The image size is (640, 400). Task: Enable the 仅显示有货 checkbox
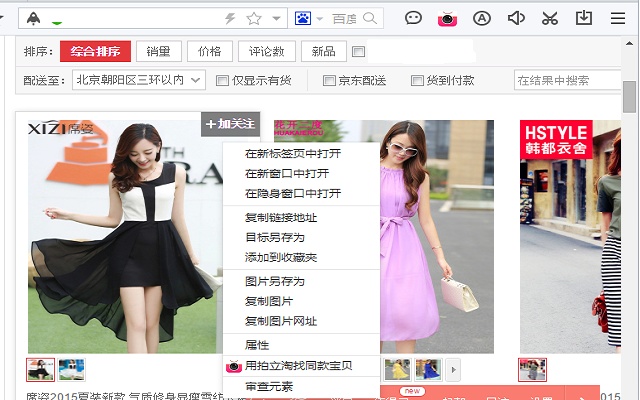coord(222,80)
